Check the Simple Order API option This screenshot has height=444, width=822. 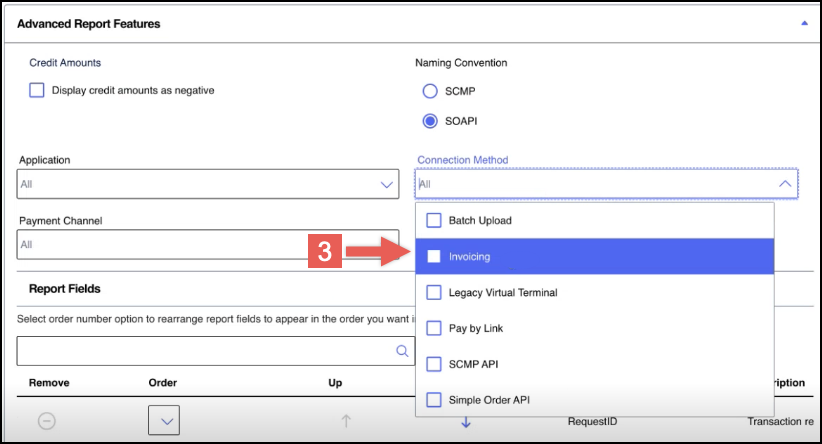[434, 400]
